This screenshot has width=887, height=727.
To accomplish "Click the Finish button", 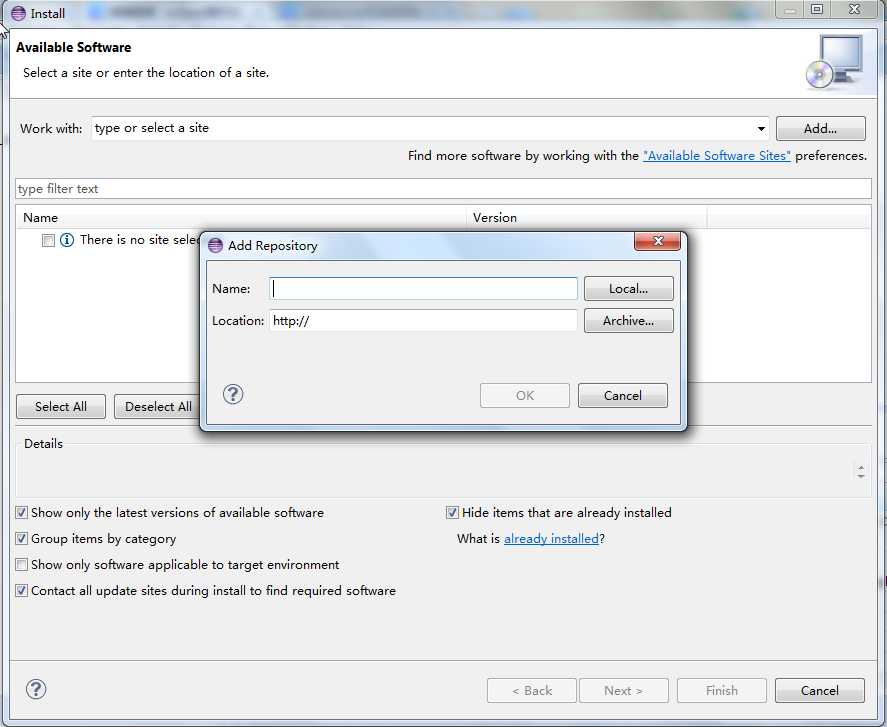I will pyautogui.click(x=721, y=690).
